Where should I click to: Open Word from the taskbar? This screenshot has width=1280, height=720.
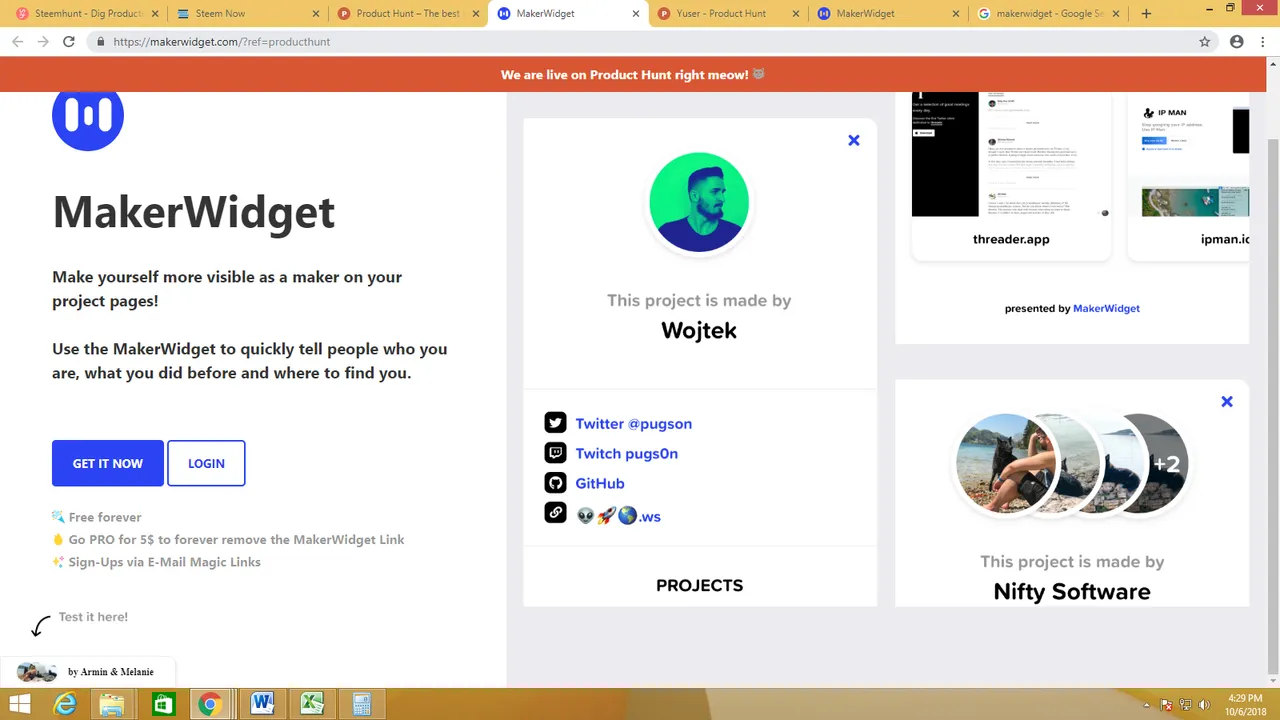pos(262,704)
